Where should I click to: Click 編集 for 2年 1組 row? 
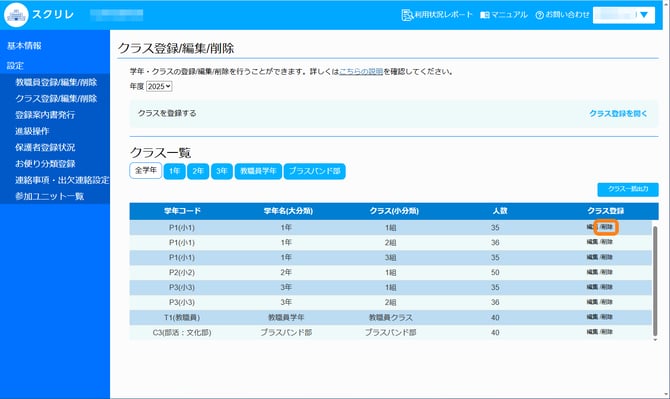pyautogui.click(x=592, y=272)
